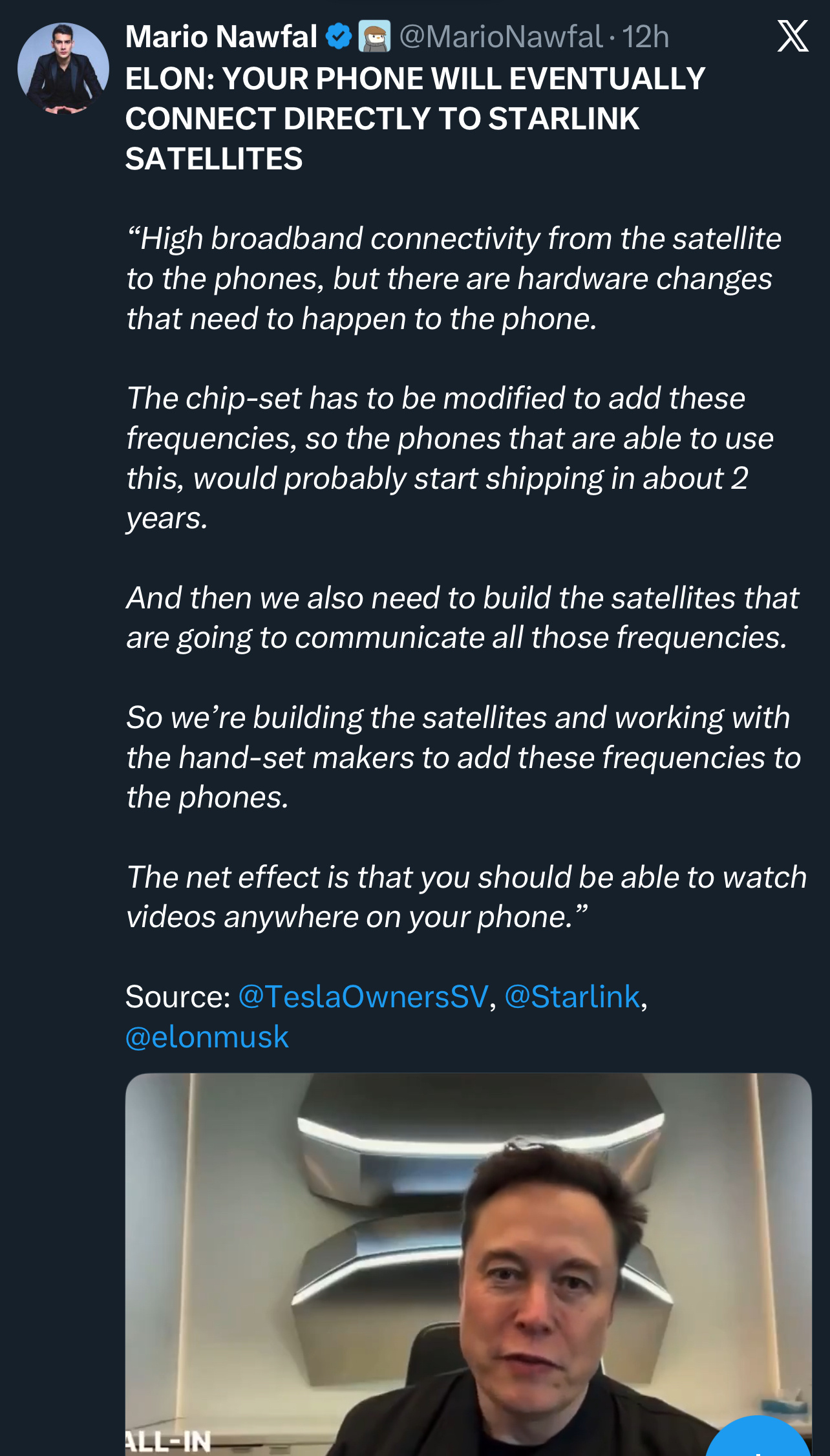The height and width of the screenshot is (1456, 830).
Task: Open the 12h post timestamp
Action: (x=646, y=37)
